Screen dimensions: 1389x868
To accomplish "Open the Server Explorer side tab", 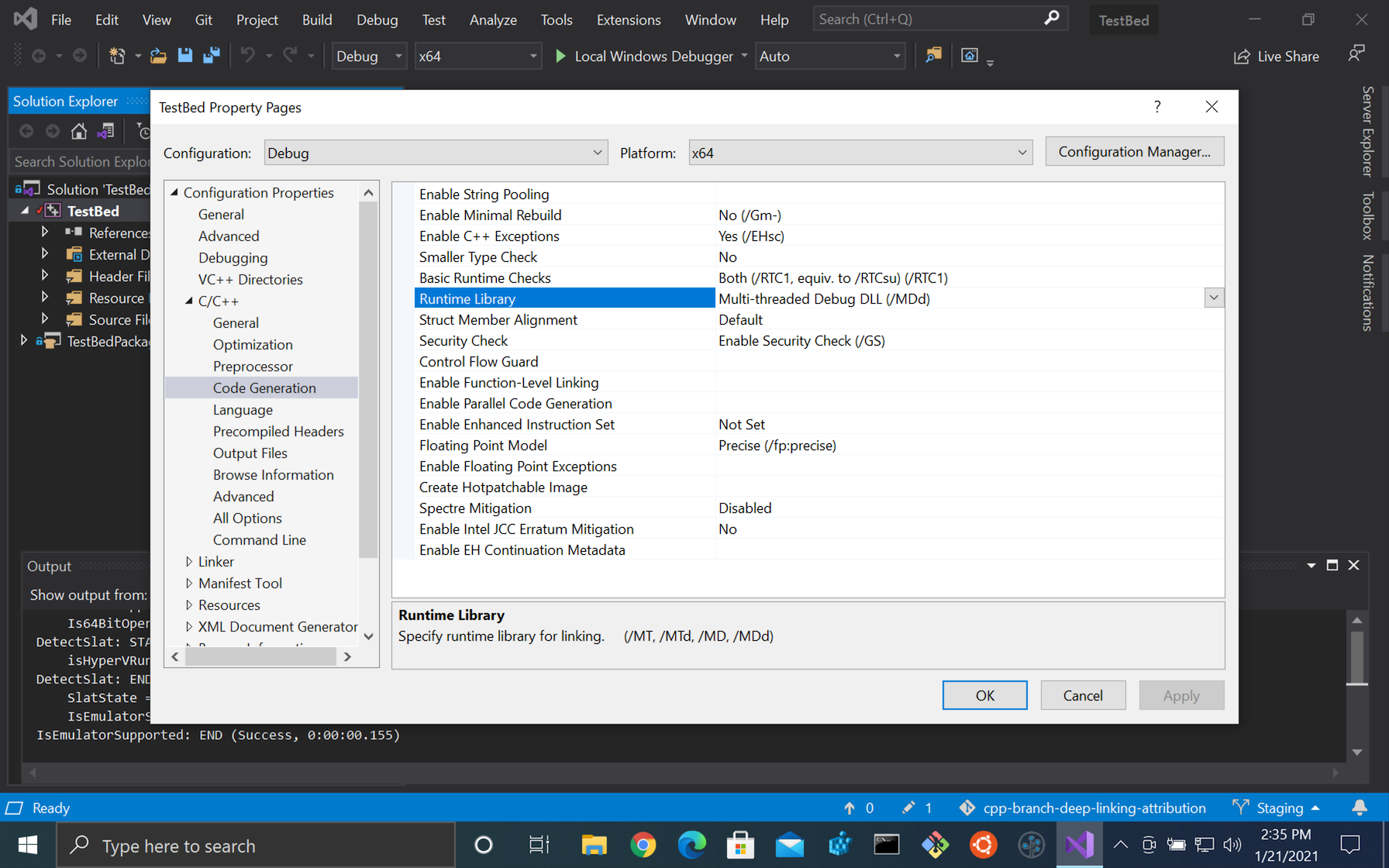I will tap(1367, 131).
